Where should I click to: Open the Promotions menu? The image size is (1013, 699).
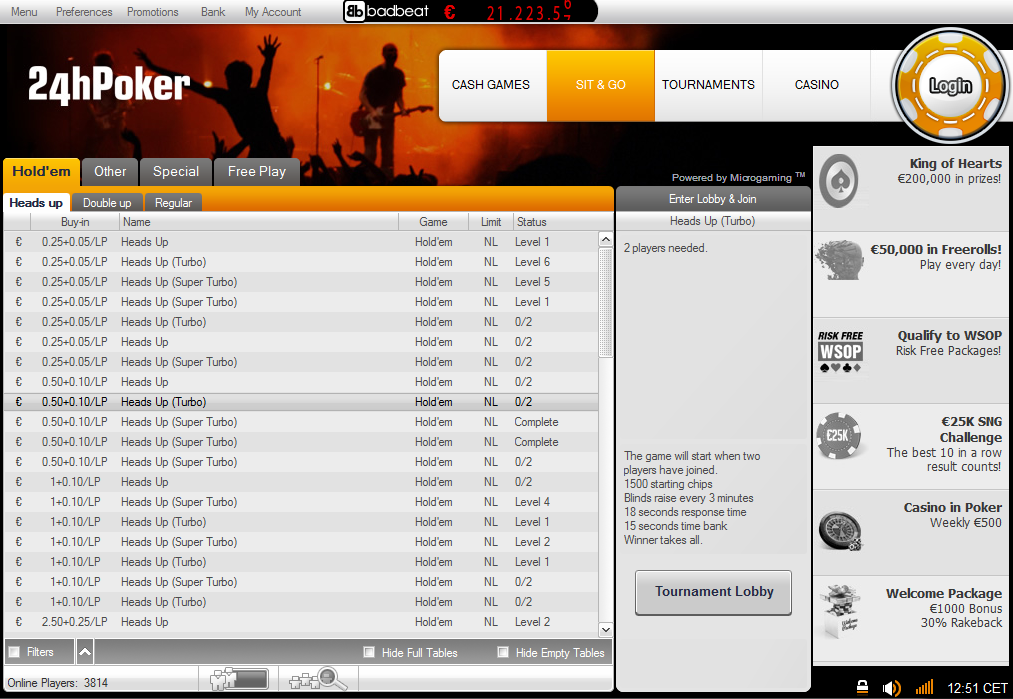click(x=152, y=12)
